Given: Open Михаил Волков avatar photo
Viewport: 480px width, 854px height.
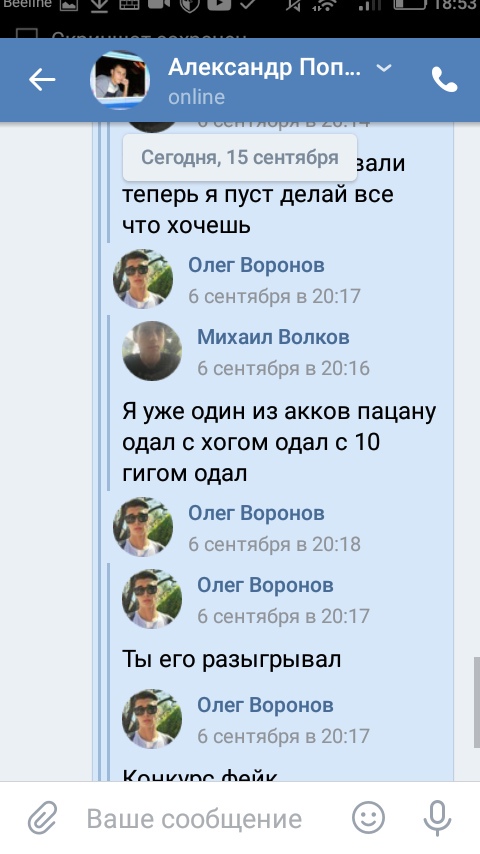Looking at the screenshot, I should (152, 351).
